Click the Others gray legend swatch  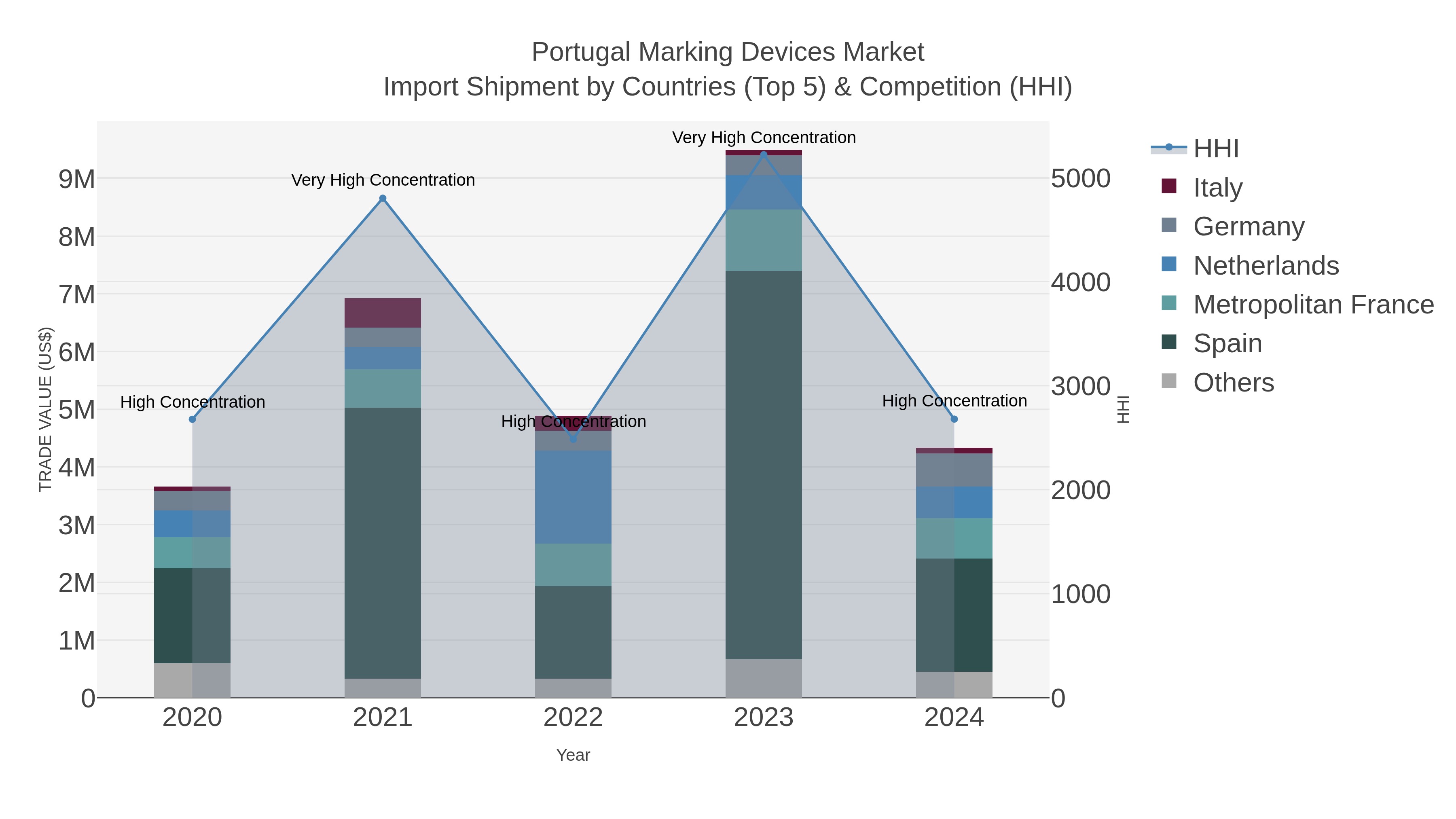point(1169,381)
